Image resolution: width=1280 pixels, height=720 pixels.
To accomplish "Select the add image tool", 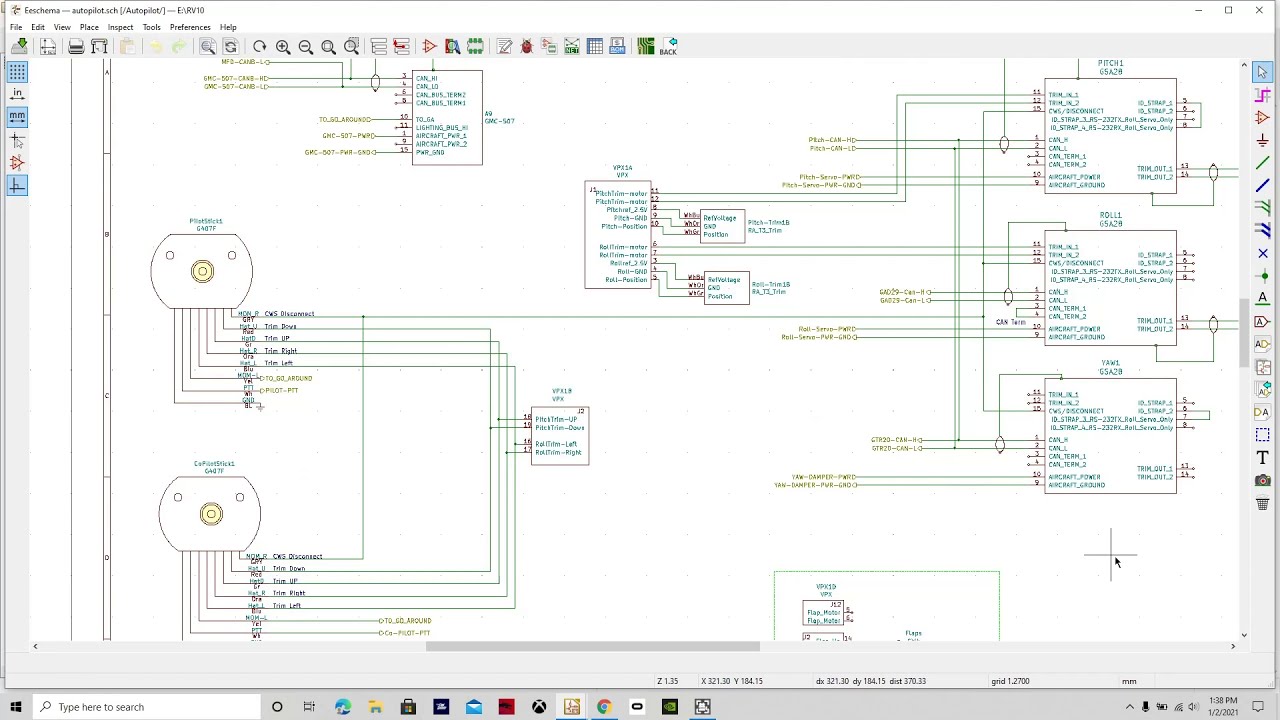I will coord(1263,481).
